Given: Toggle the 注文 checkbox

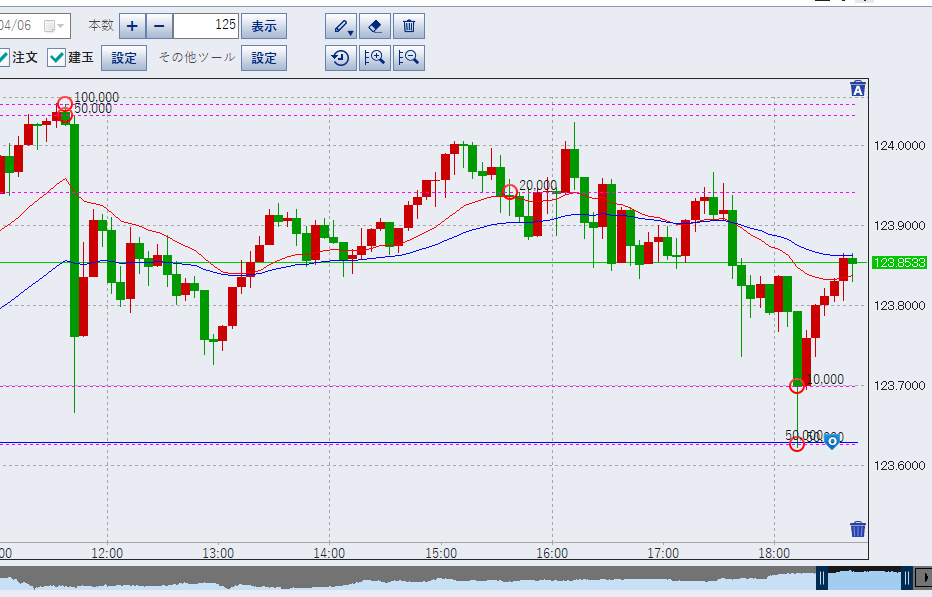Looking at the screenshot, I should tap(3, 58).
